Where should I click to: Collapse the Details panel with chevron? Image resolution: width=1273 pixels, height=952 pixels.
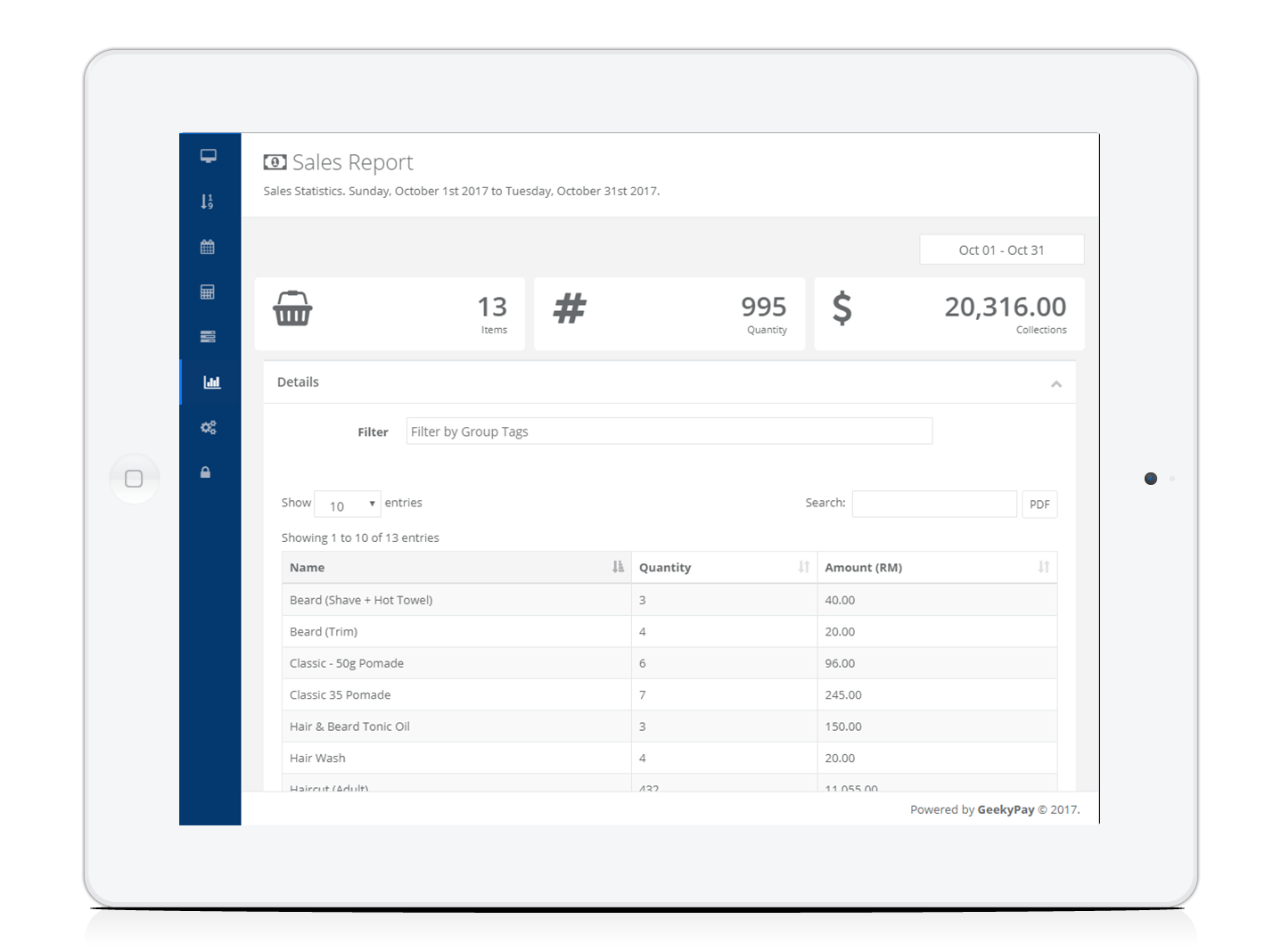click(x=1055, y=384)
